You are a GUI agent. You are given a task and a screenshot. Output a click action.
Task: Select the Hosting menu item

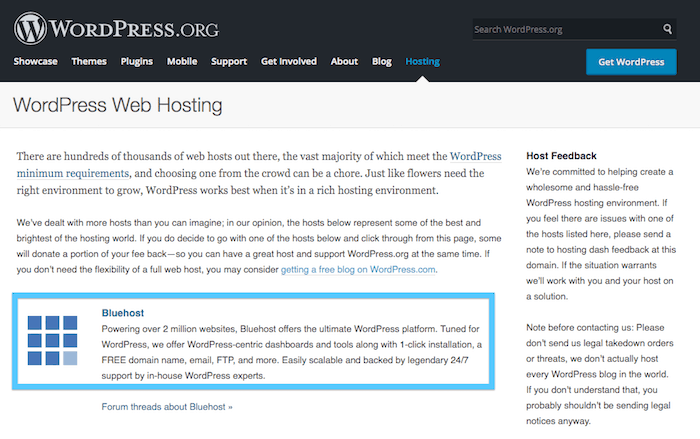[x=422, y=61]
